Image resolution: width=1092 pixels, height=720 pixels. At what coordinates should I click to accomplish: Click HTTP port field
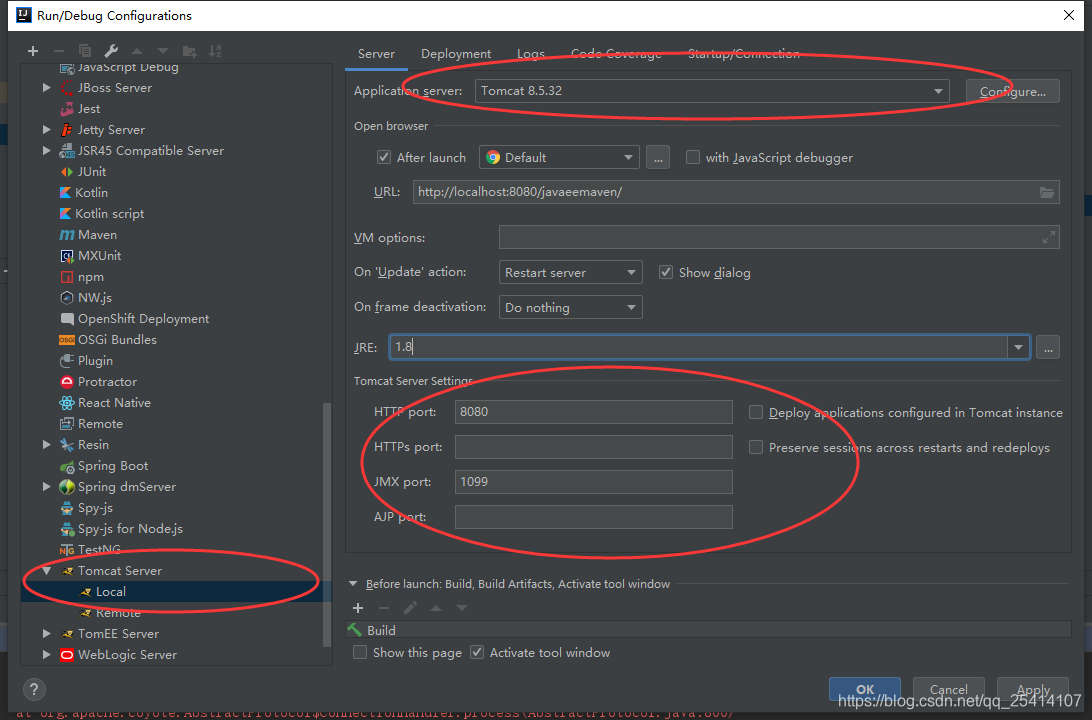point(593,412)
